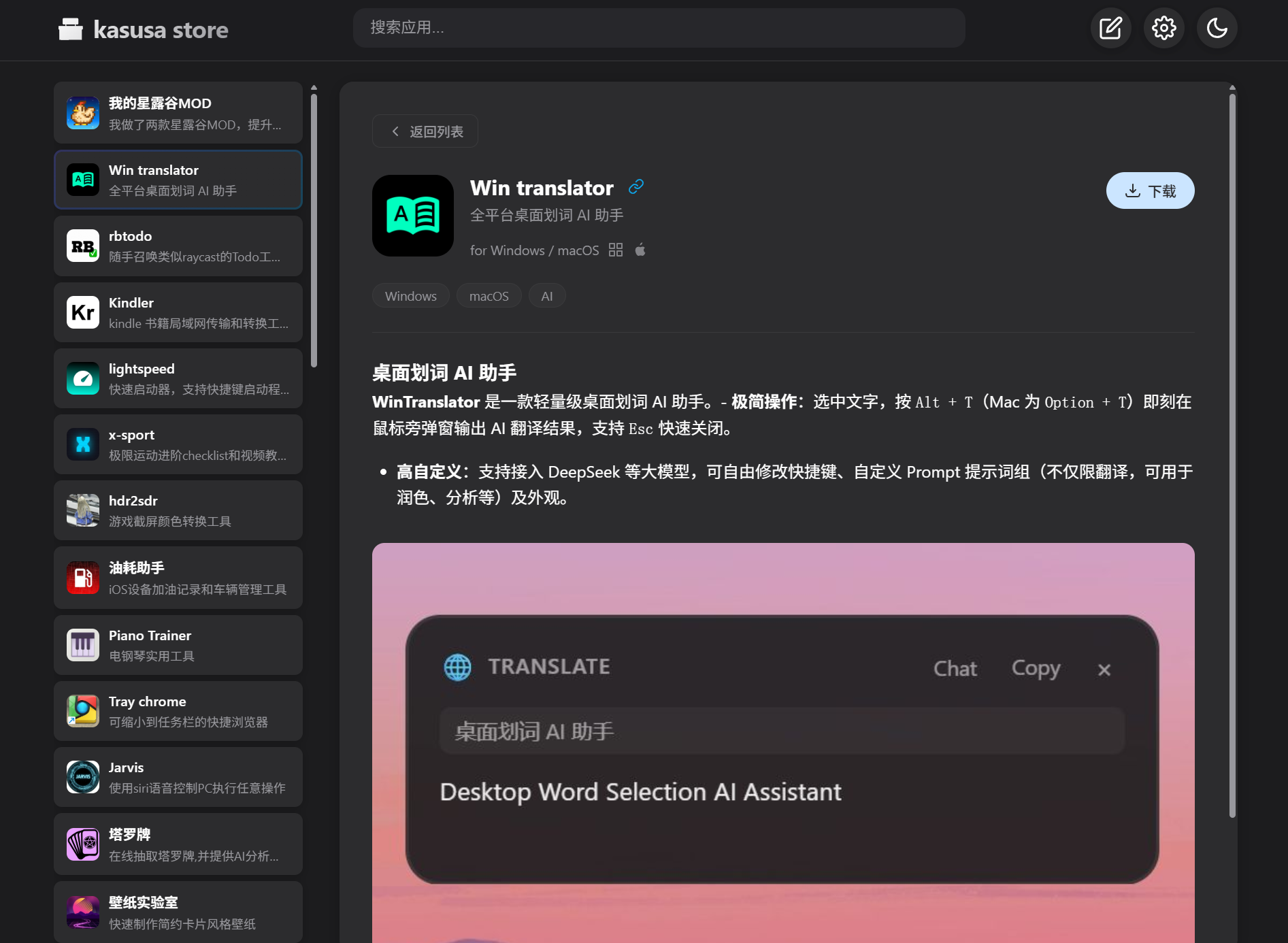
Task: Click the 'for Windows / macOS' text
Action: [x=535, y=250]
